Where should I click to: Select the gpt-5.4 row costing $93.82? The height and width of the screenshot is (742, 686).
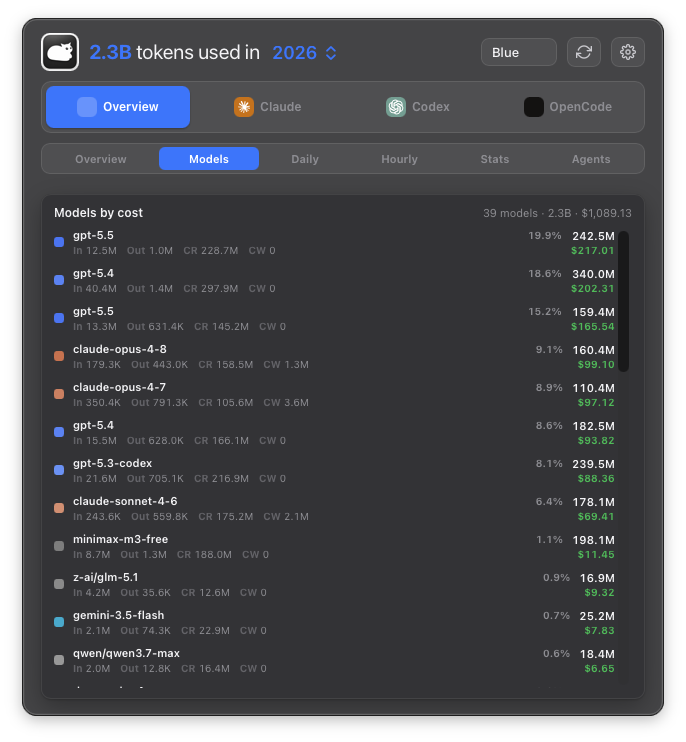(x=334, y=433)
